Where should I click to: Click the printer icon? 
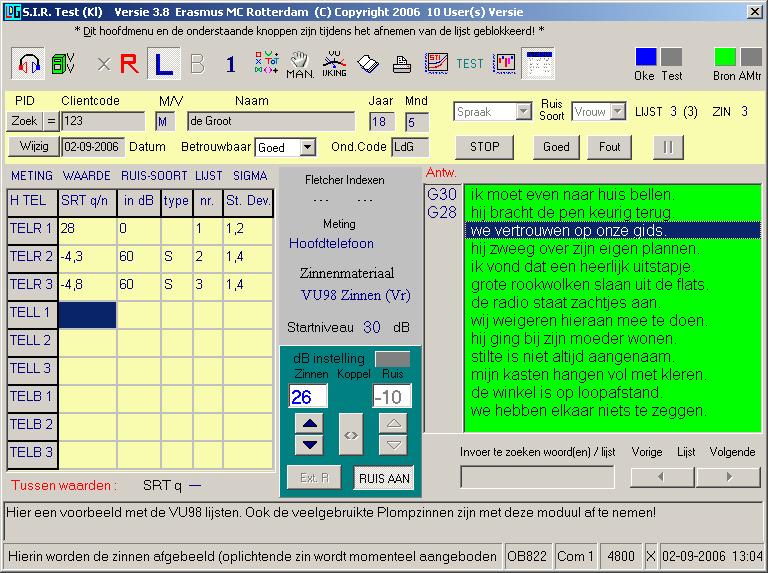point(402,65)
